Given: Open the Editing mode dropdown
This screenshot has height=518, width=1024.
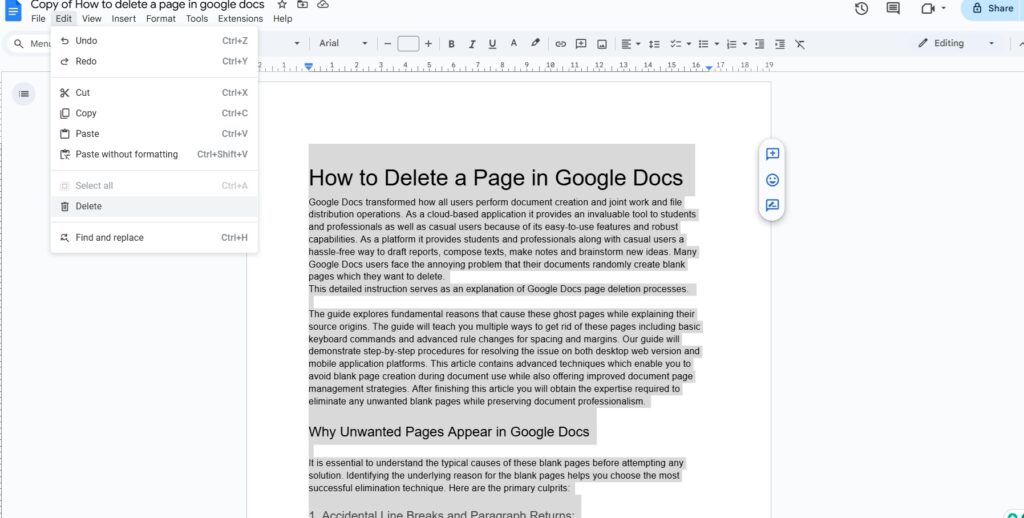Looking at the screenshot, I should pos(956,44).
